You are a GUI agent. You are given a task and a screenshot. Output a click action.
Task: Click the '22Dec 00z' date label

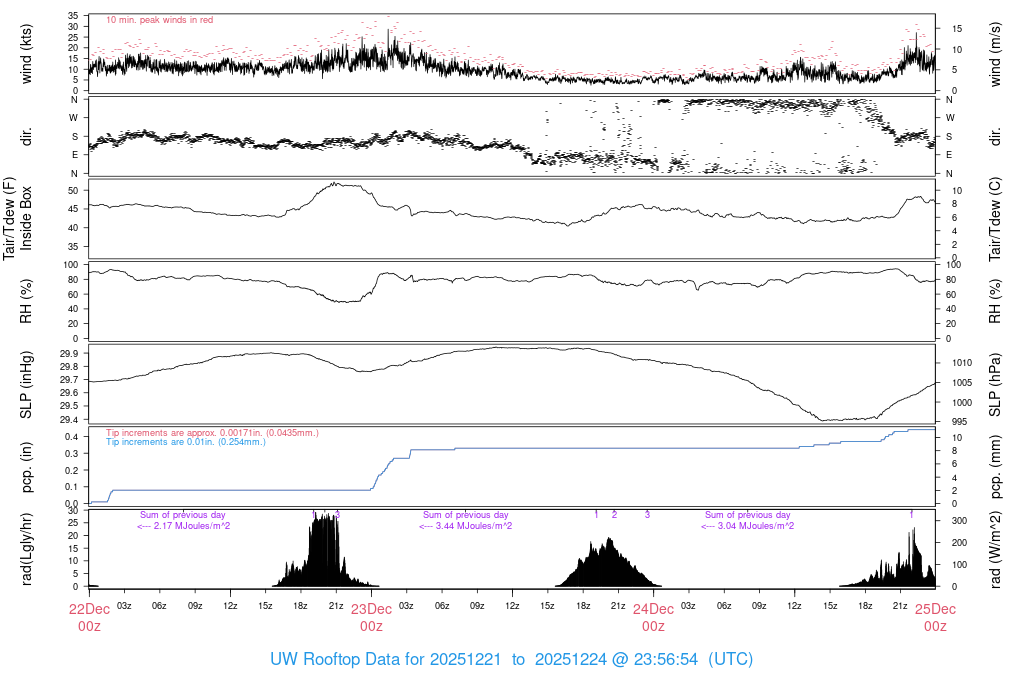pyautogui.click(x=89, y=618)
